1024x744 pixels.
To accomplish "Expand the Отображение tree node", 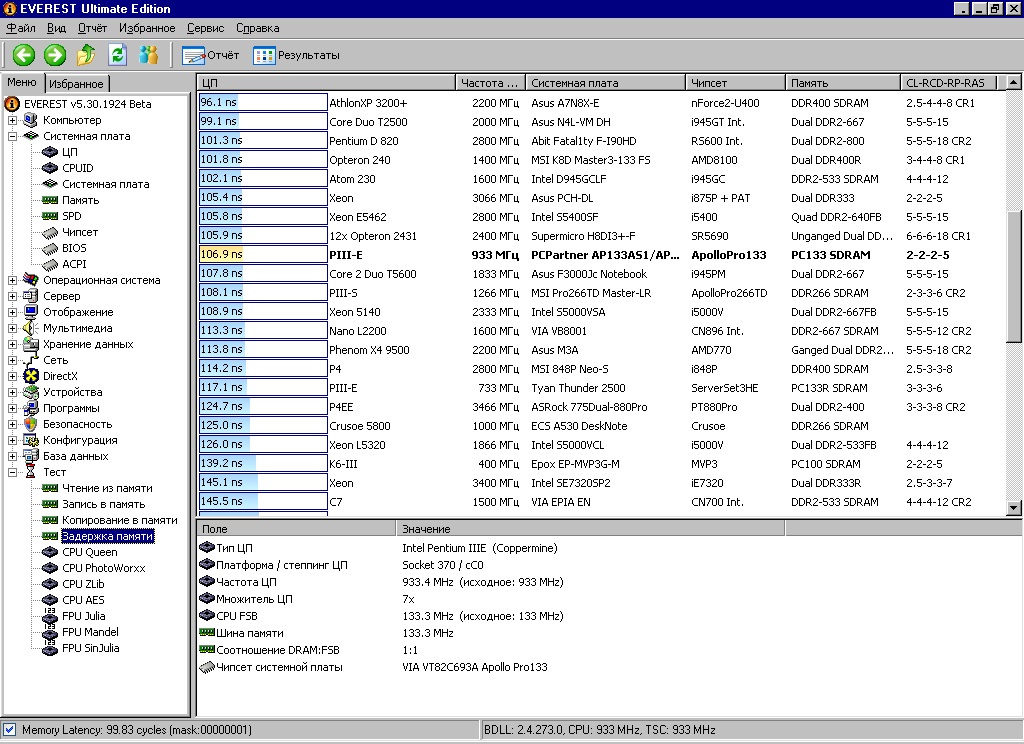I will pos(12,312).
